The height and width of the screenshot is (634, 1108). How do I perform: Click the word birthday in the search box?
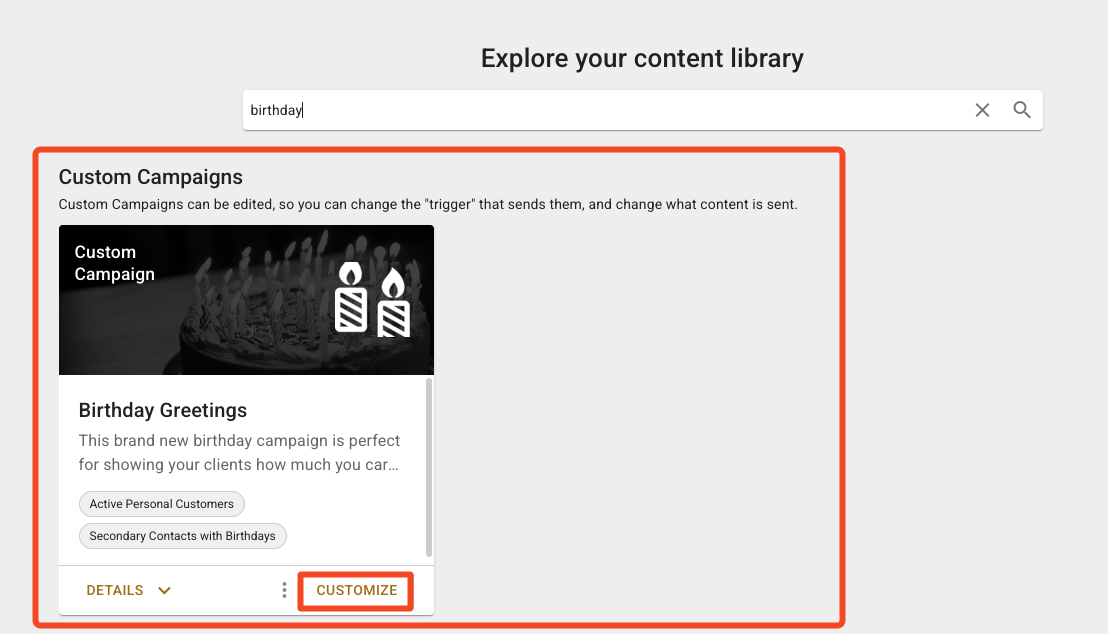(x=276, y=110)
